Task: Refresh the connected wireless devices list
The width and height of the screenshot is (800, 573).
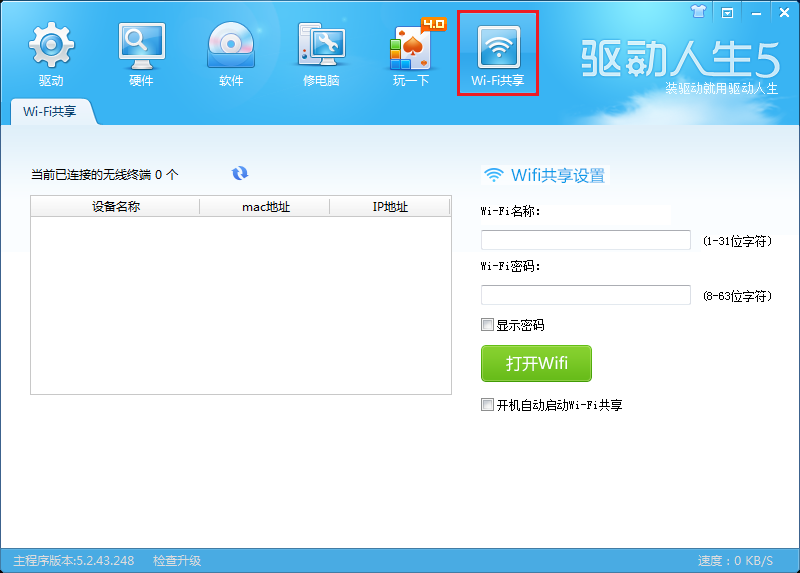Action: 240,173
